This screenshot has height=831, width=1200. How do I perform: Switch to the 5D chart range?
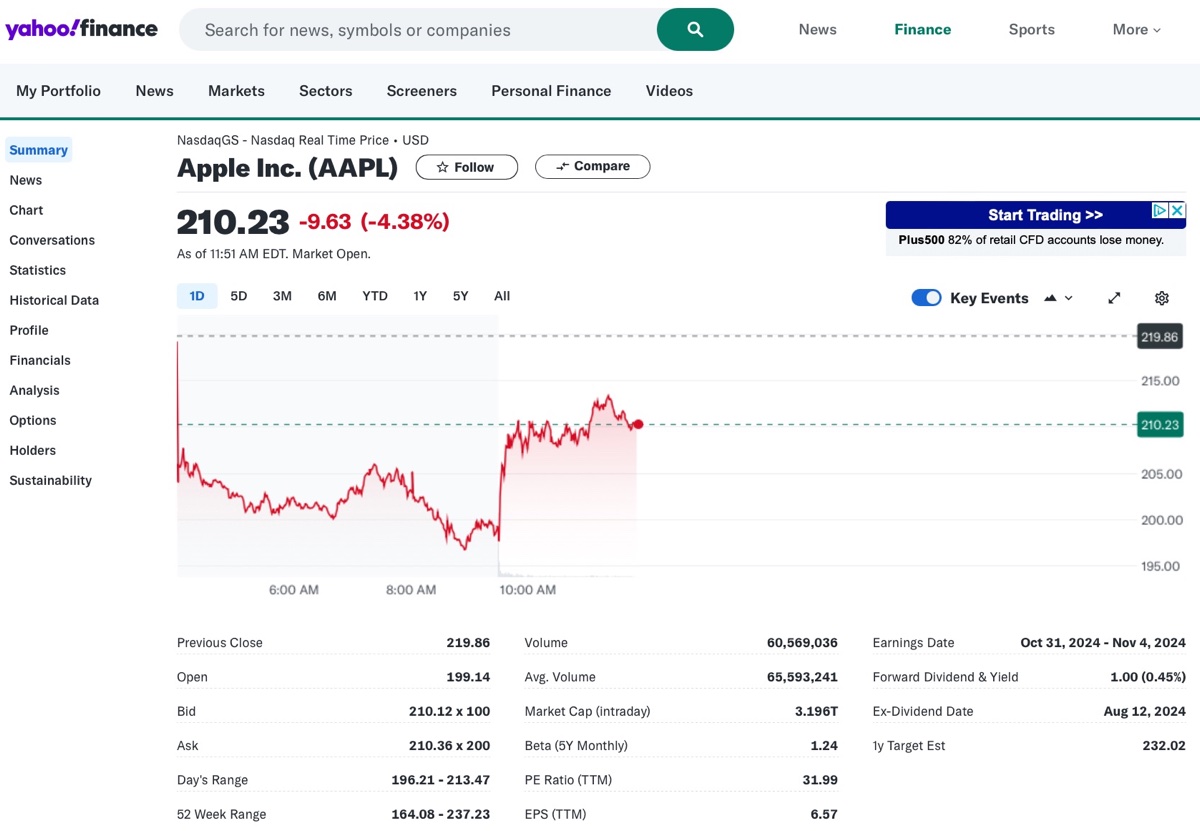click(238, 295)
